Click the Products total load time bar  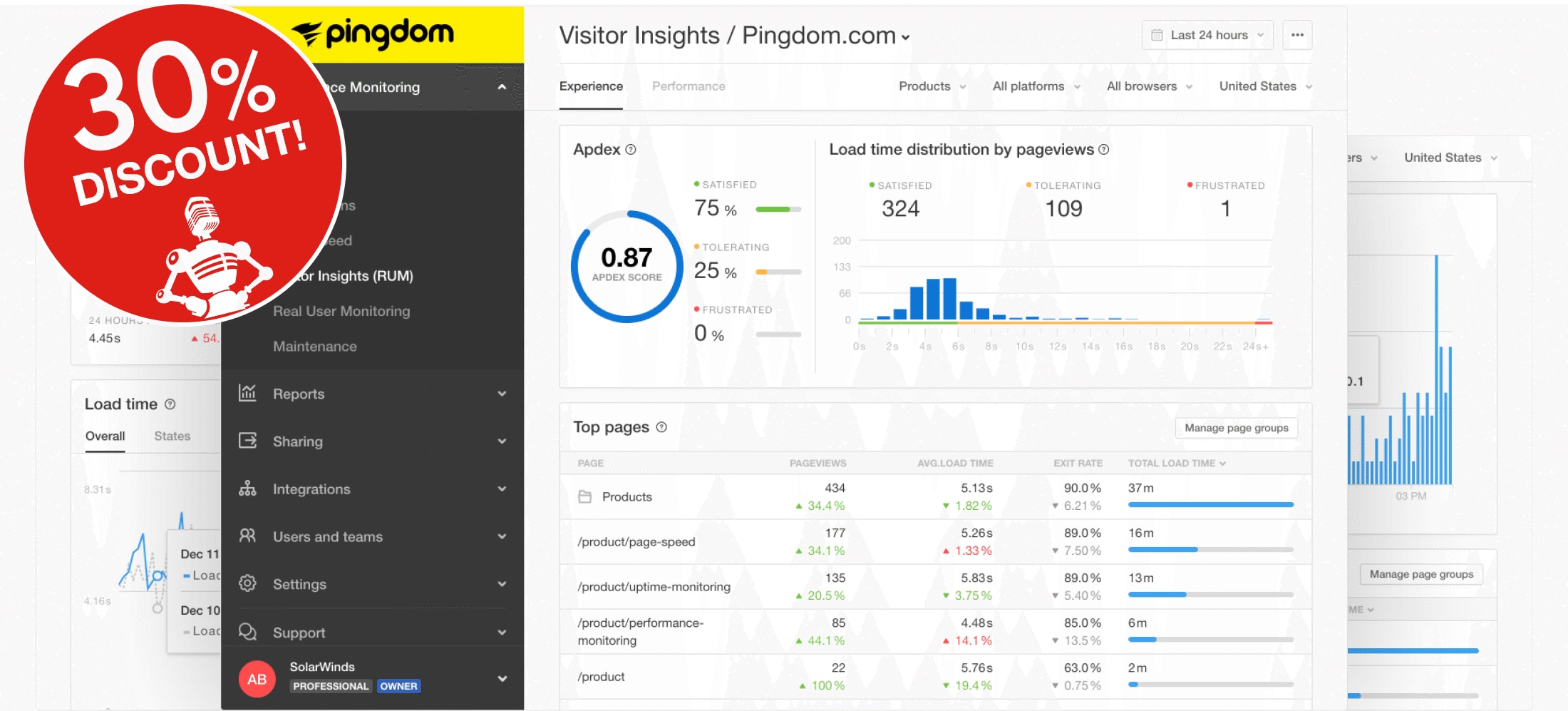click(1210, 505)
